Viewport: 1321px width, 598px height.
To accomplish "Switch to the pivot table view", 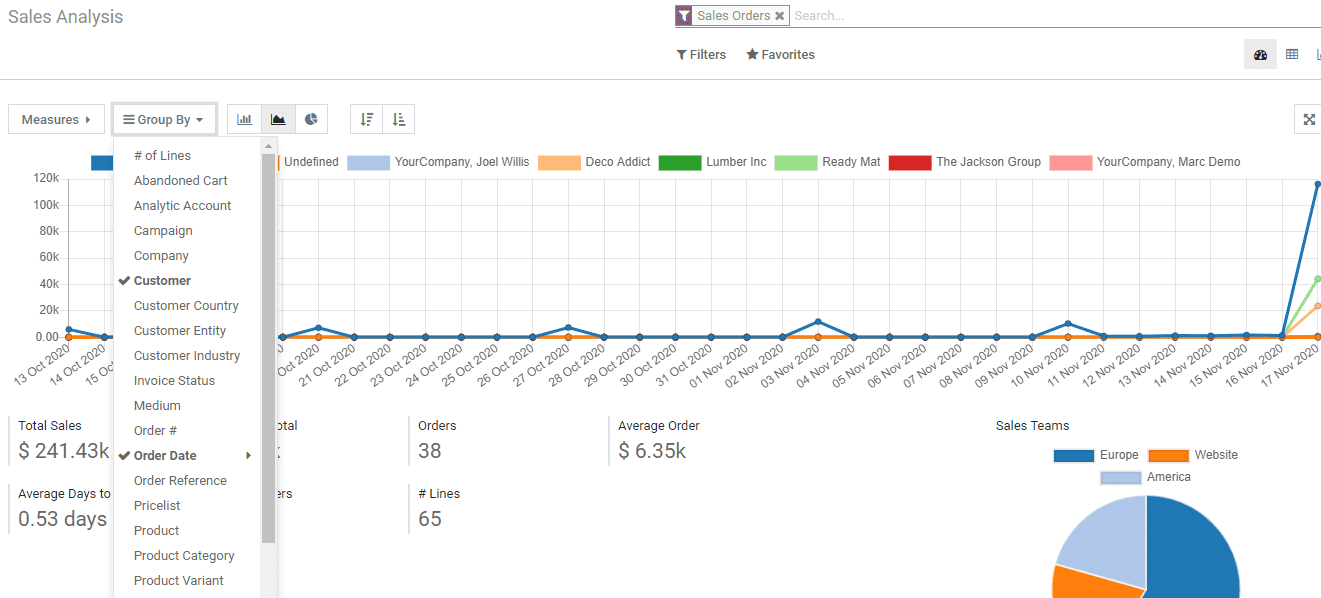I will pyautogui.click(x=1292, y=55).
